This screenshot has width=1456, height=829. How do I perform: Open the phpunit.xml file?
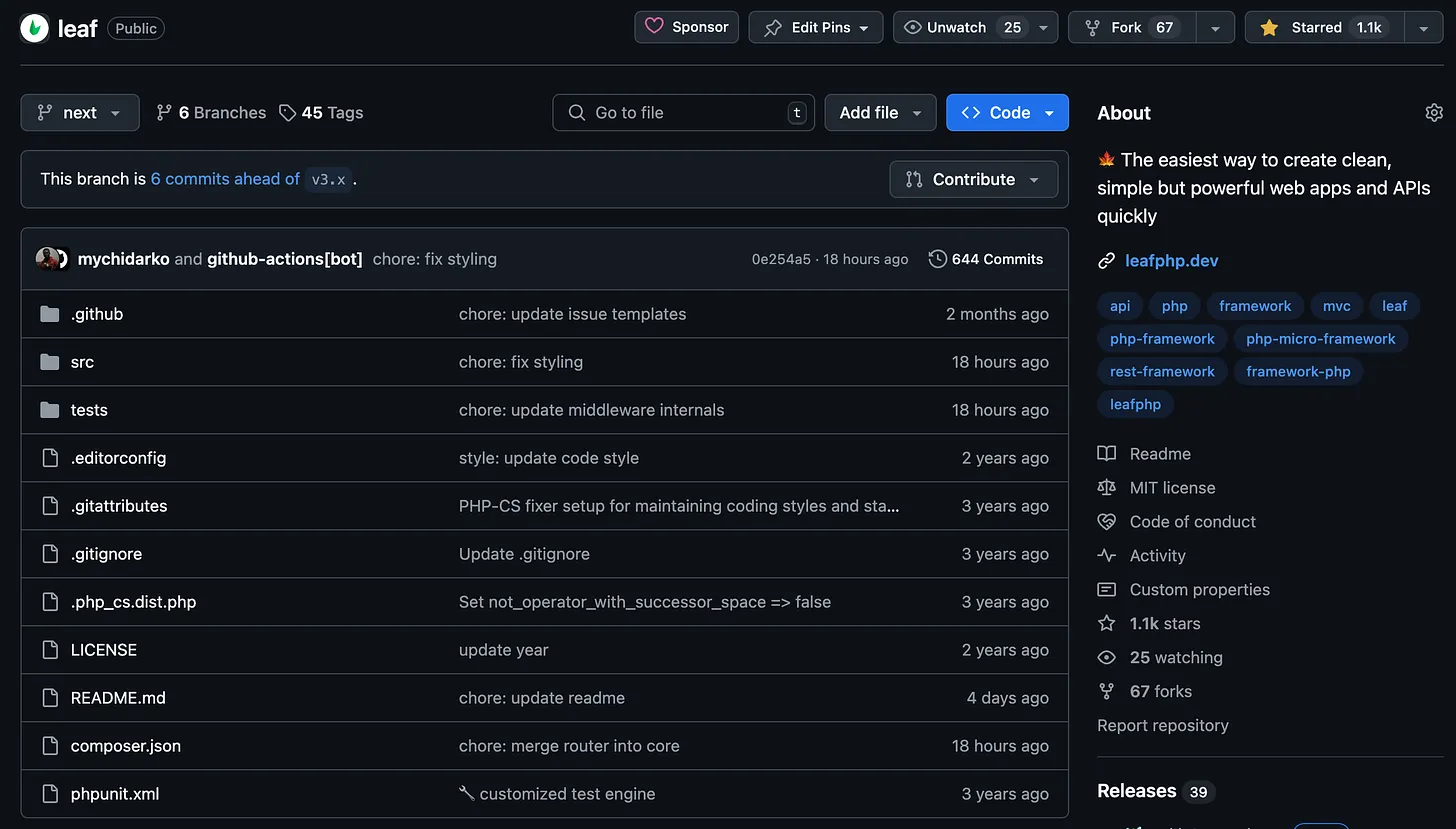tap(115, 794)
